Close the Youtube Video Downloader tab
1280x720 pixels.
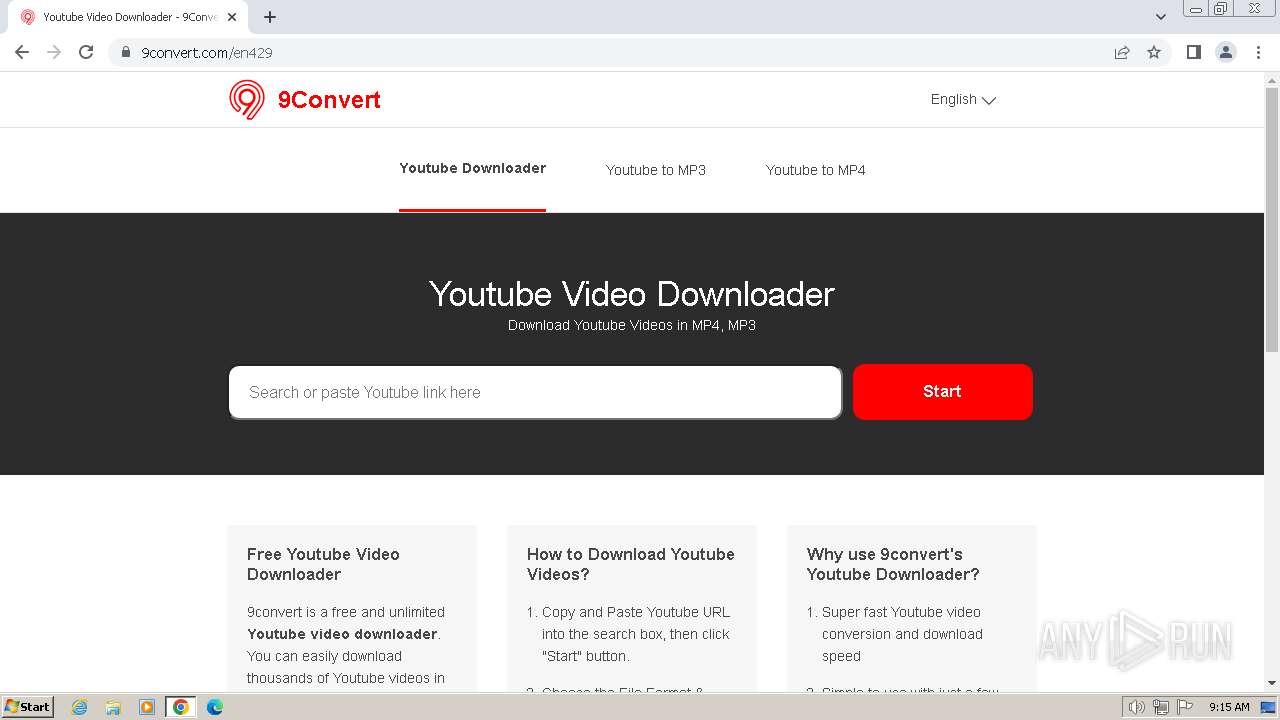pyautogui.click(x=232, y=17)
